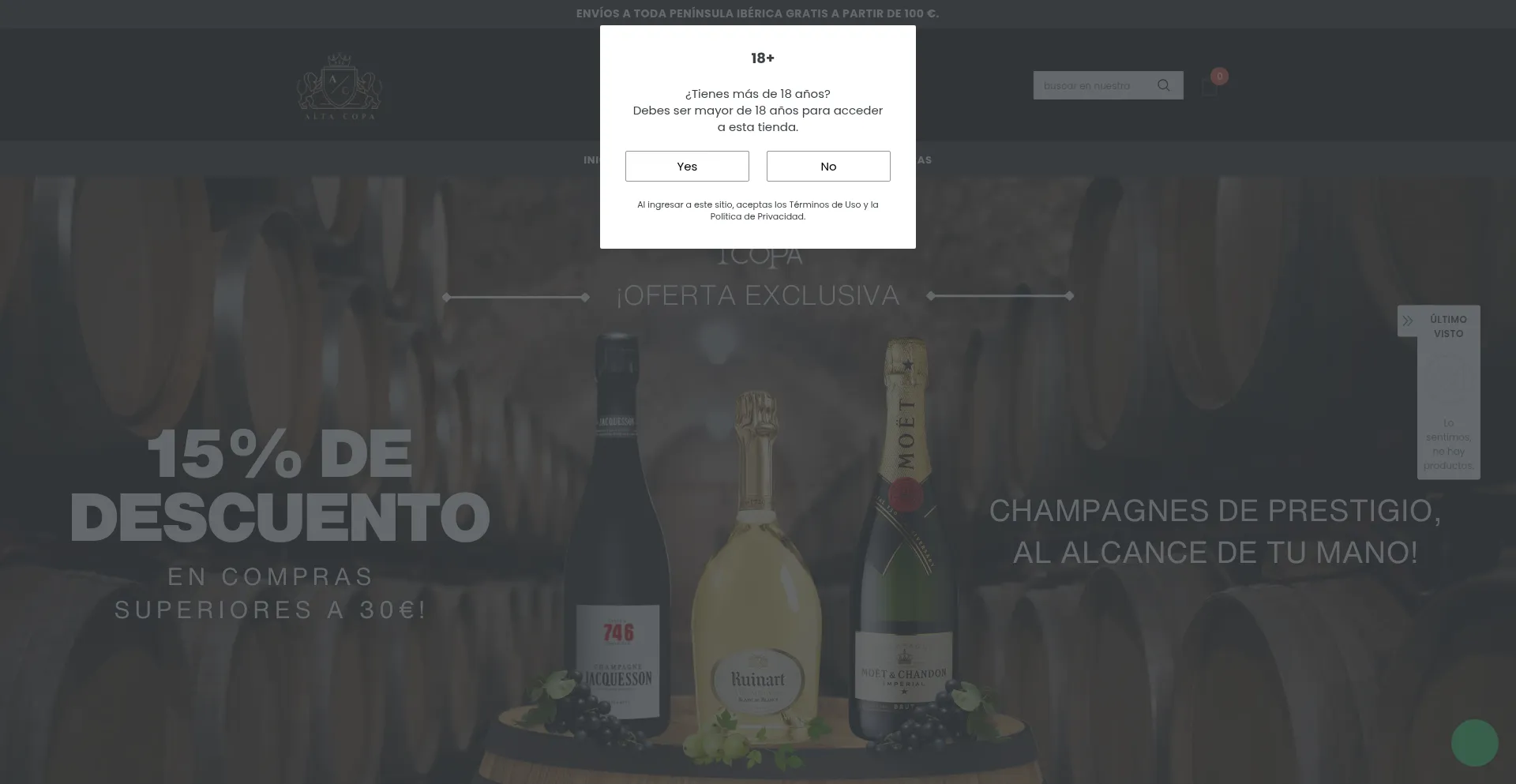Click the '¡OFERTA EXCLUSIVA' banner heading
This screenshot has width=1516, height=784.
(758, 295)
